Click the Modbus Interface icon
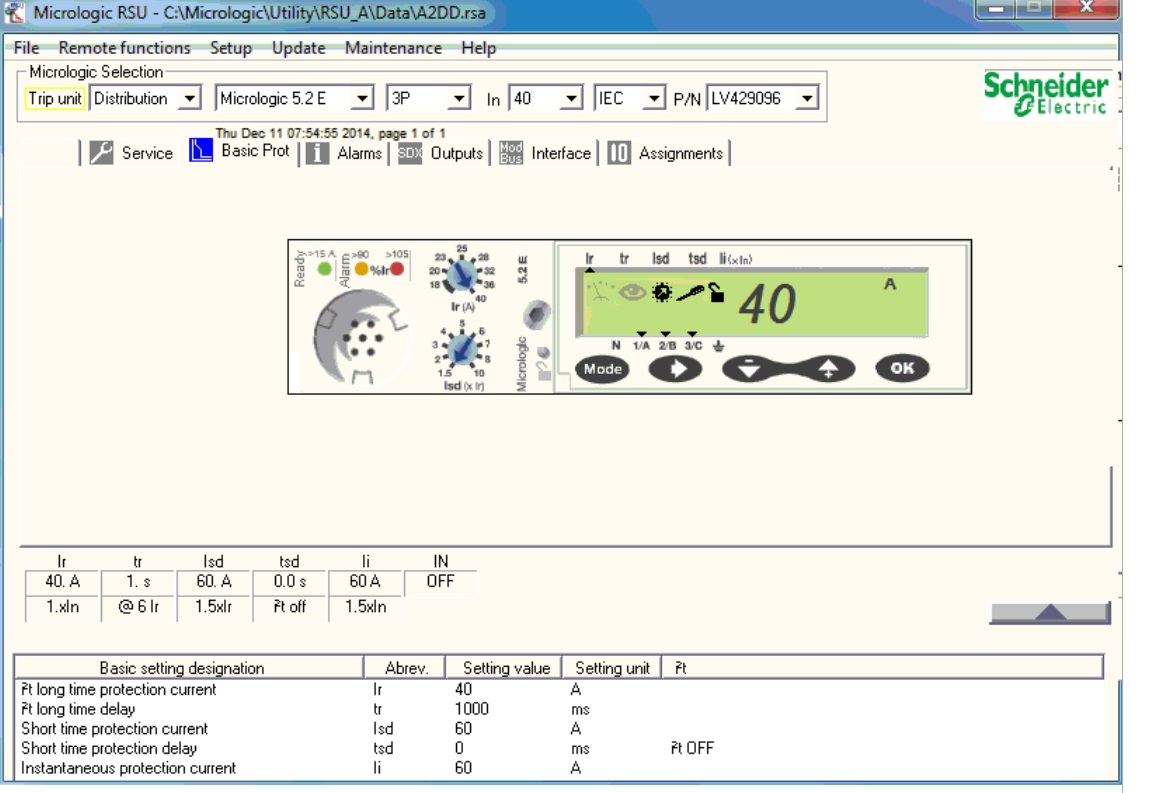 (511, 153)
